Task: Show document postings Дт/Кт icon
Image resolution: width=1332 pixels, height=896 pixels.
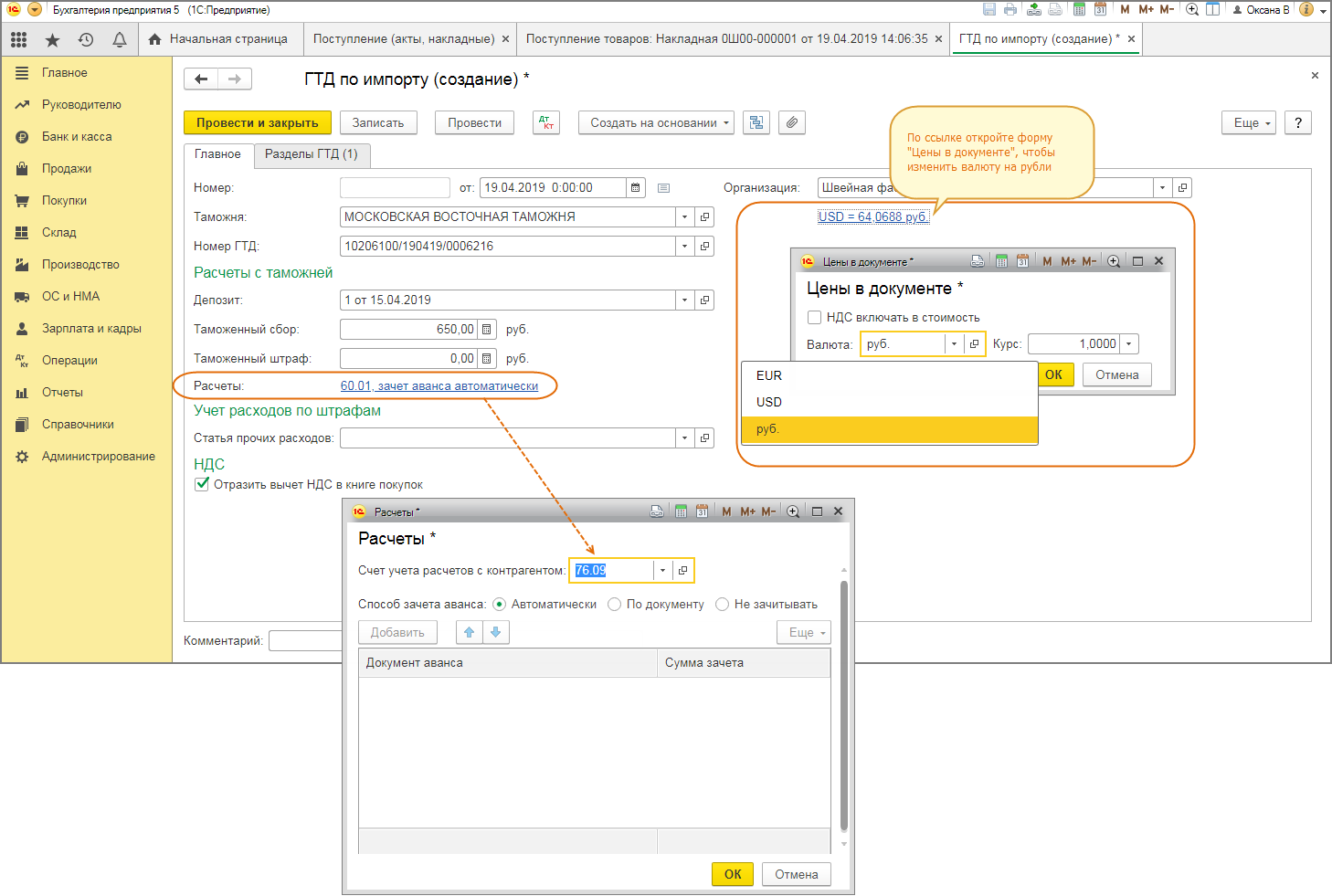Action: 546,122
